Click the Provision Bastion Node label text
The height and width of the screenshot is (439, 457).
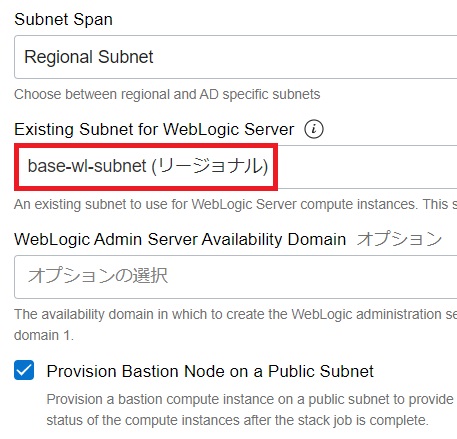[210, 371]
